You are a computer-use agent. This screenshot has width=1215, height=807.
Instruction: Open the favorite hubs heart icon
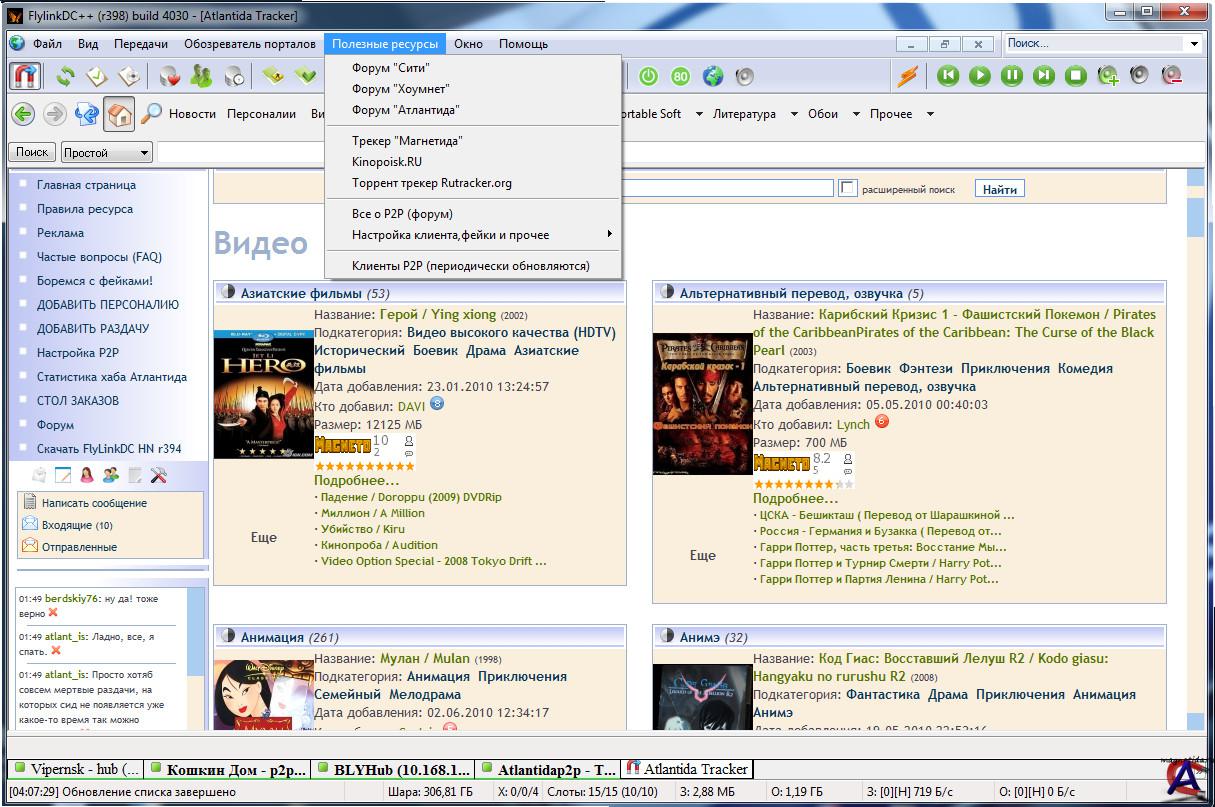click(x=170, y=76)
